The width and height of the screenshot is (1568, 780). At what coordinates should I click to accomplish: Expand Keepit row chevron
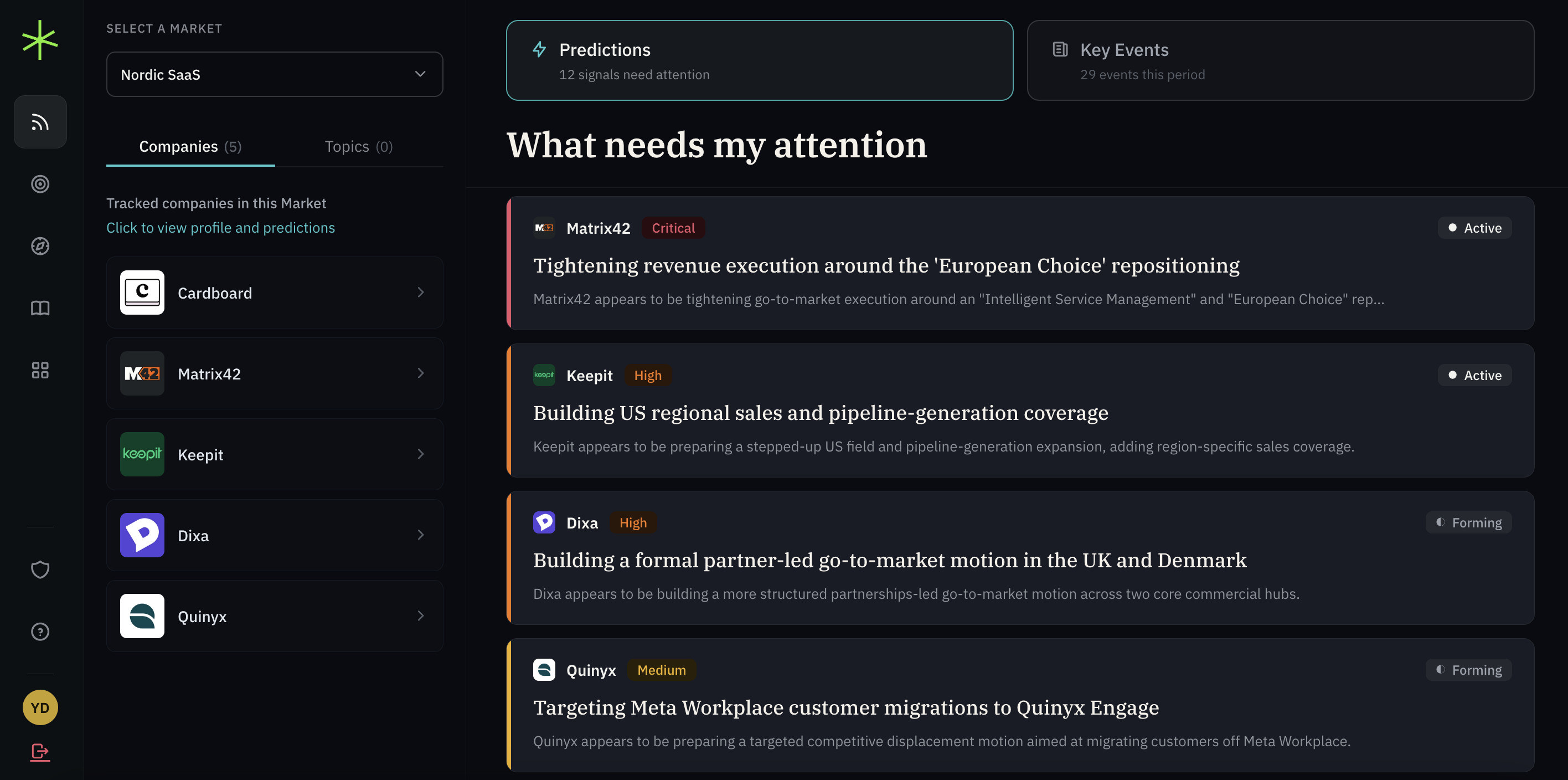pos(421,454)
